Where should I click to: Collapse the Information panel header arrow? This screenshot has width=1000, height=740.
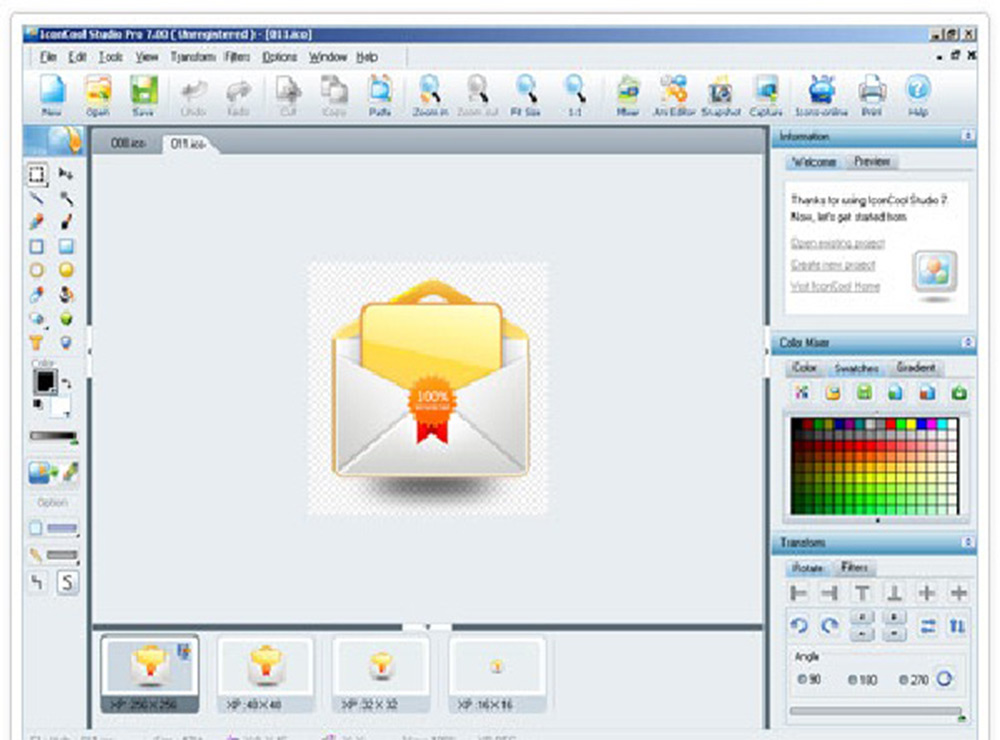pos(967,136)
